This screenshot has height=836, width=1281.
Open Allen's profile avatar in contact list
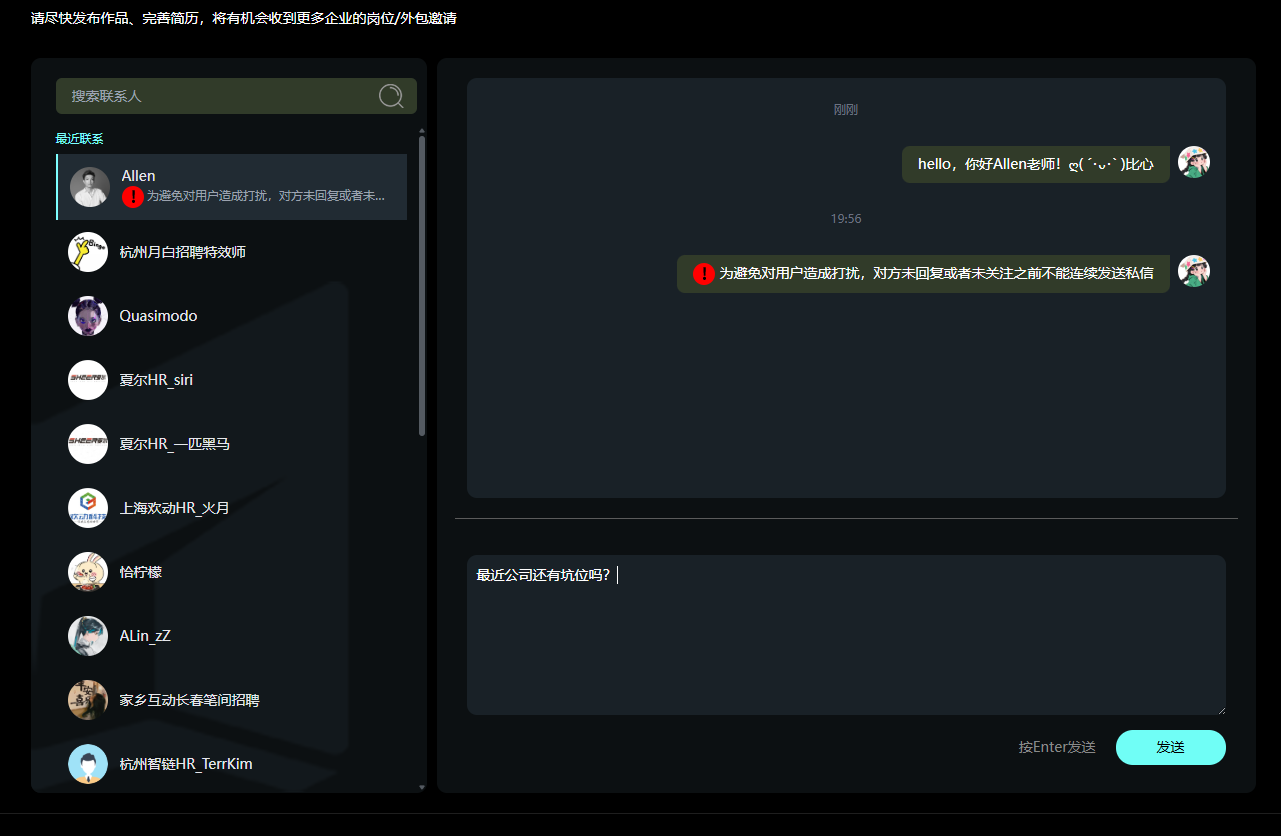90,187
